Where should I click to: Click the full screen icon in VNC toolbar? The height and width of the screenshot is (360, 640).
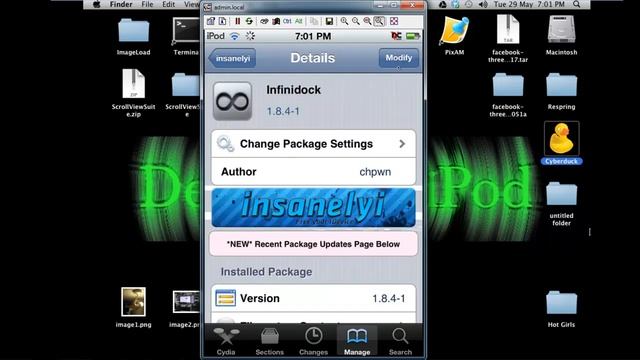tap(394, 21)
